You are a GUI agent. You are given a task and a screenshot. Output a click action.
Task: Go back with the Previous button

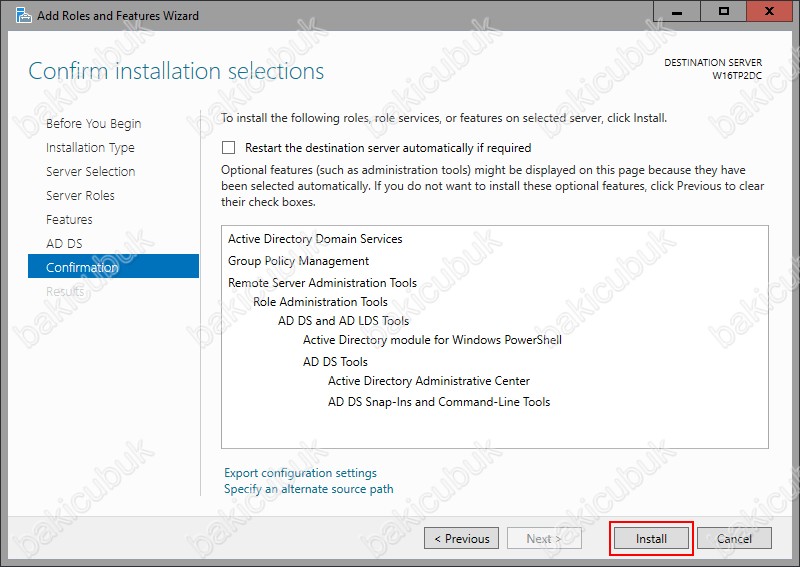[x=461, y=538]
